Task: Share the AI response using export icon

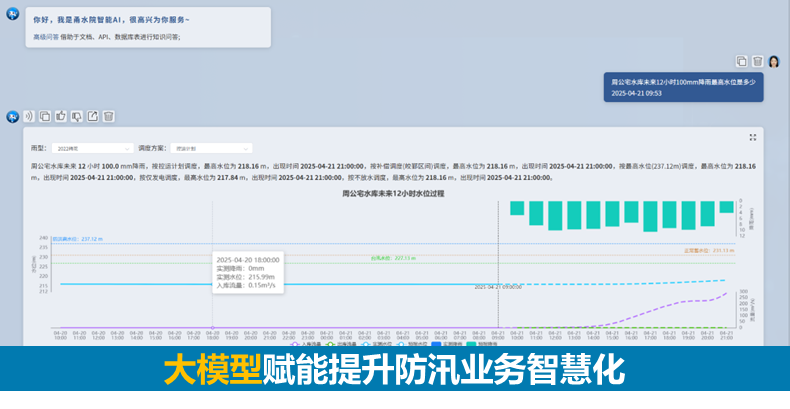Action: click(x=92, y=116)
